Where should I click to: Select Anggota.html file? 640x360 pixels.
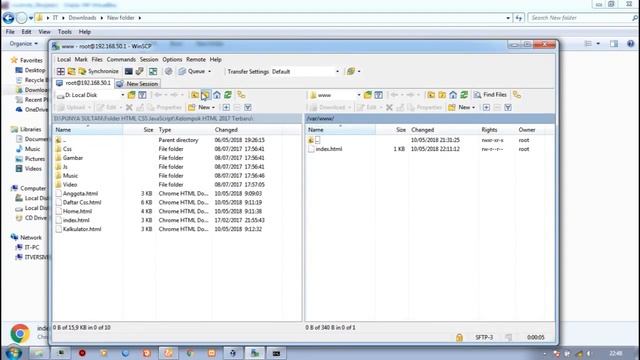click(80, 193)
